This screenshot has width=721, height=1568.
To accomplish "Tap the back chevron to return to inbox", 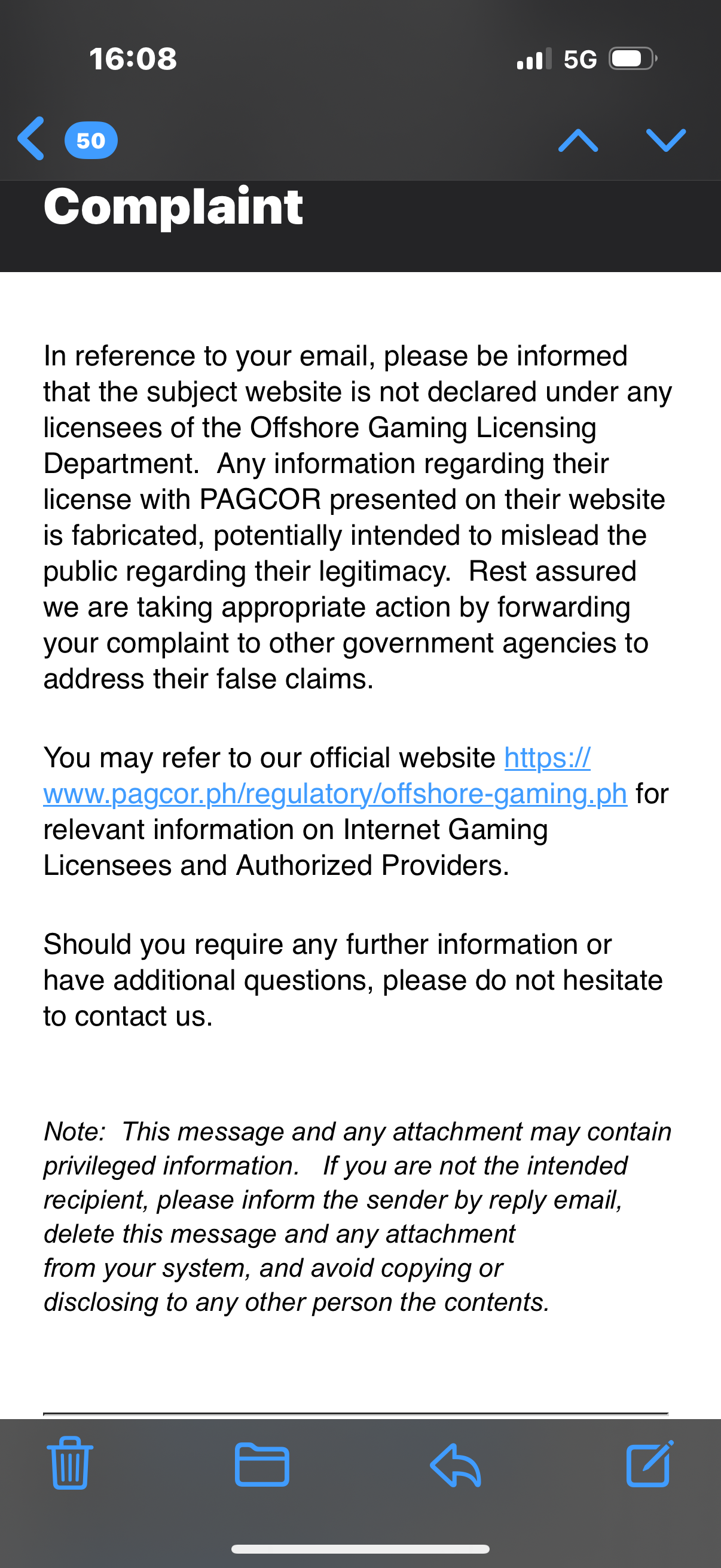I will [32, 139].
